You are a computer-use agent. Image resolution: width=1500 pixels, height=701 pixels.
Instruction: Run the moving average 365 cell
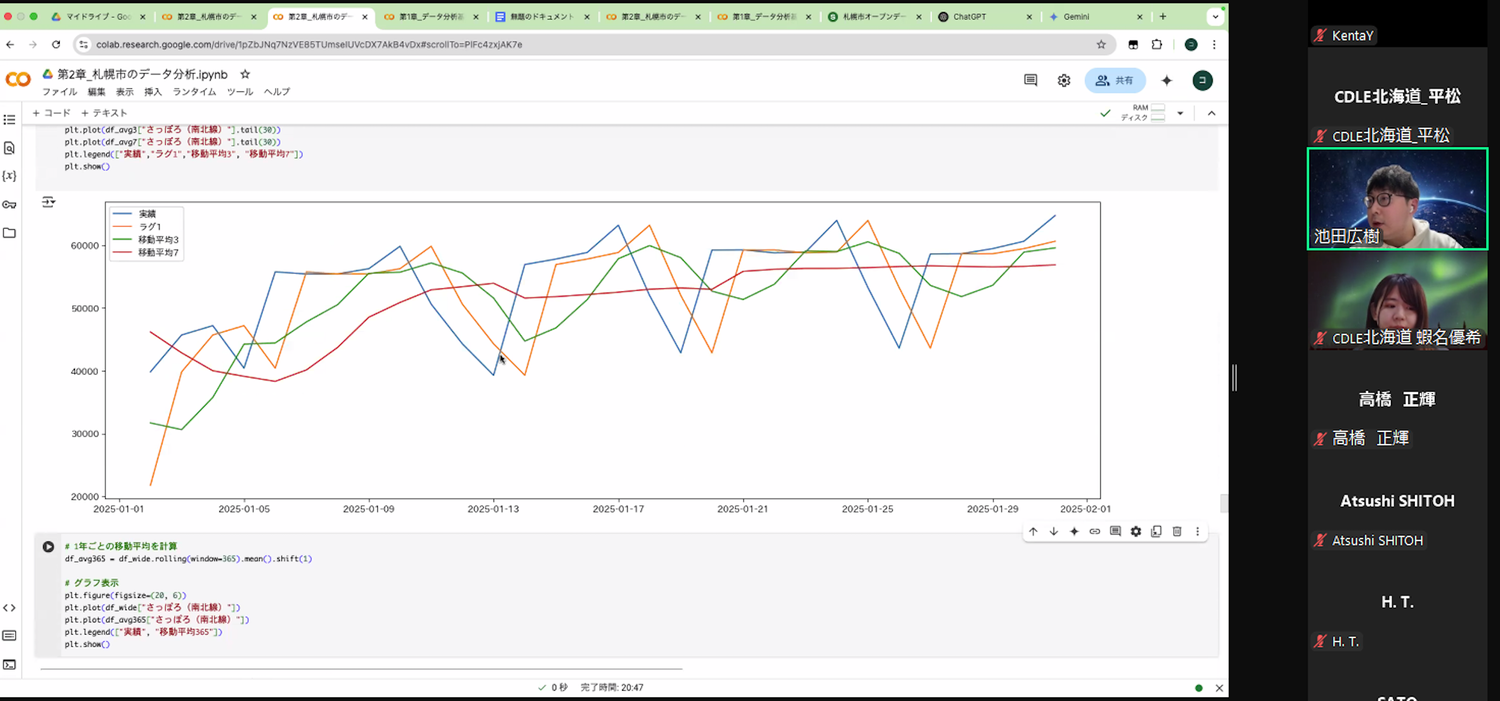[x=48, y=547]
